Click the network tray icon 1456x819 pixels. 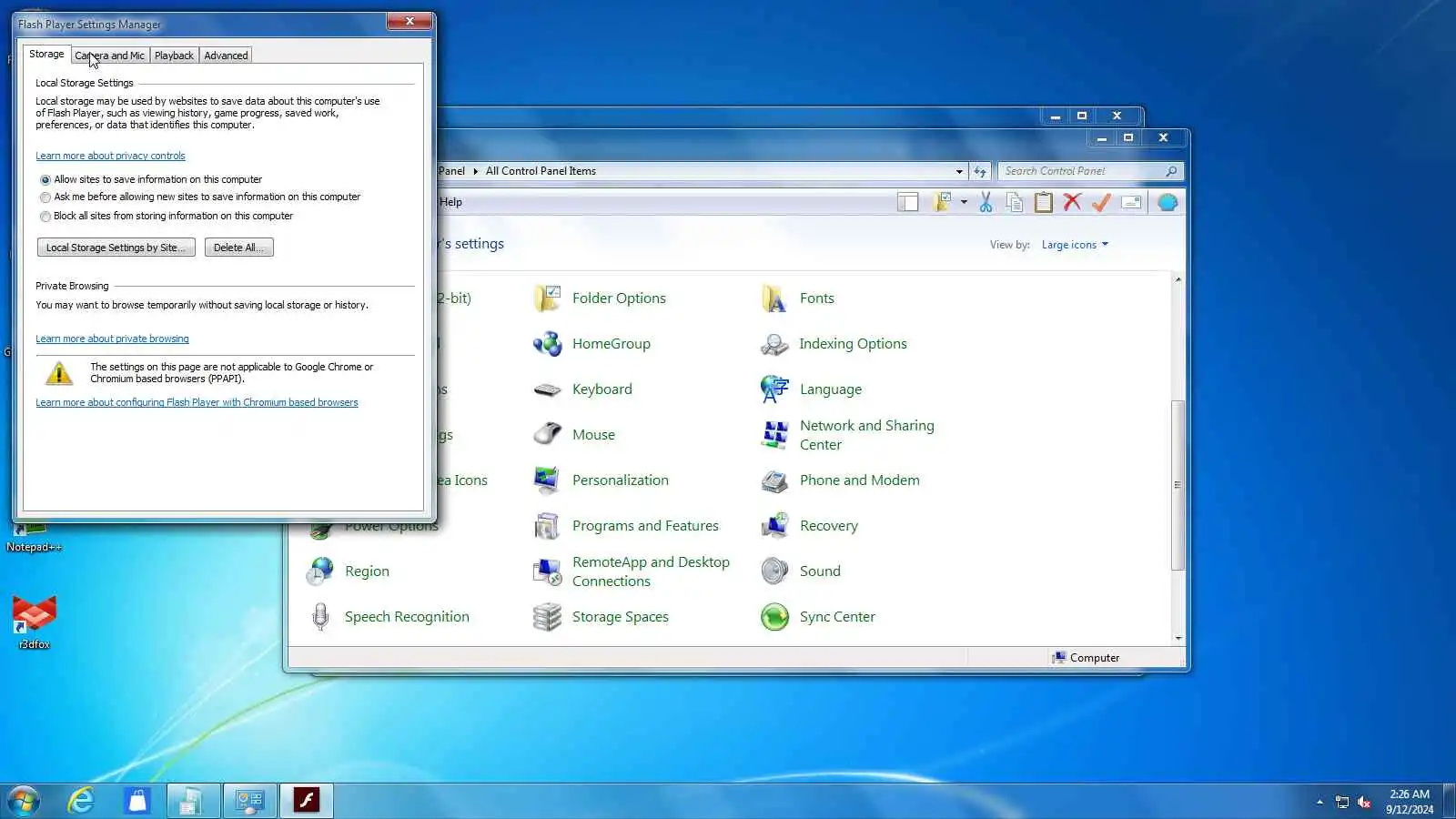1341,802
